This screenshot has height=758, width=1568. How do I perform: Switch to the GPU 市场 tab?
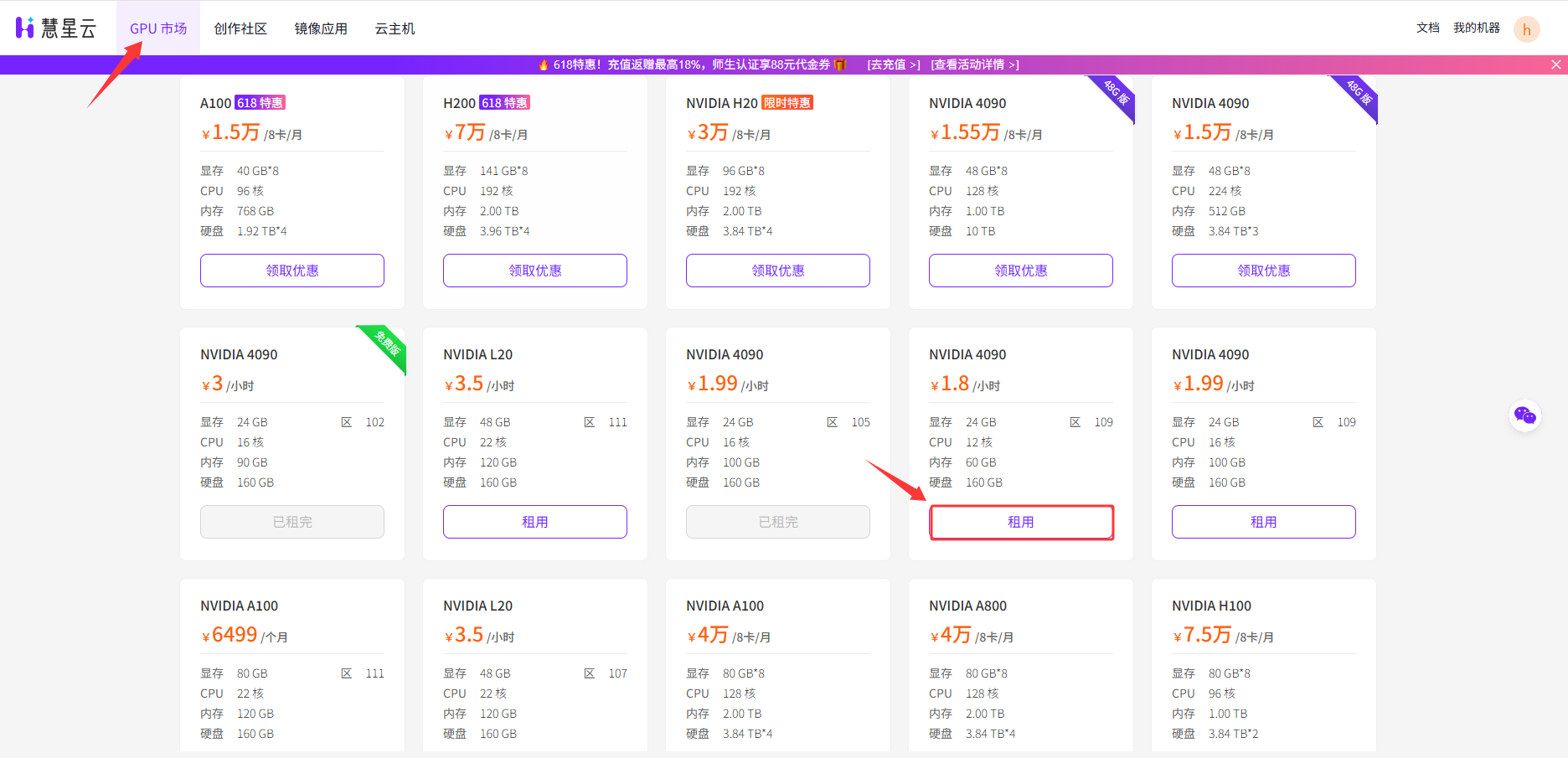coord(158,28)
